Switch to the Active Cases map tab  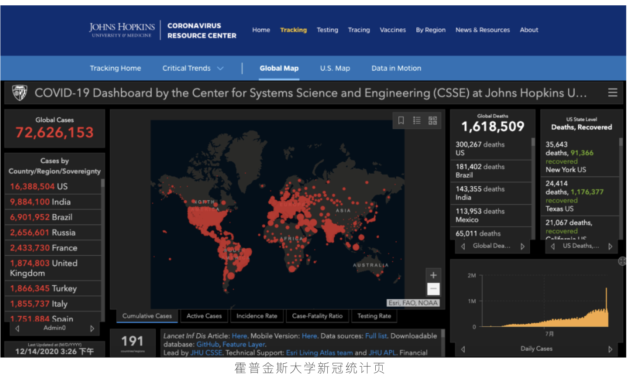click(204, 316)
